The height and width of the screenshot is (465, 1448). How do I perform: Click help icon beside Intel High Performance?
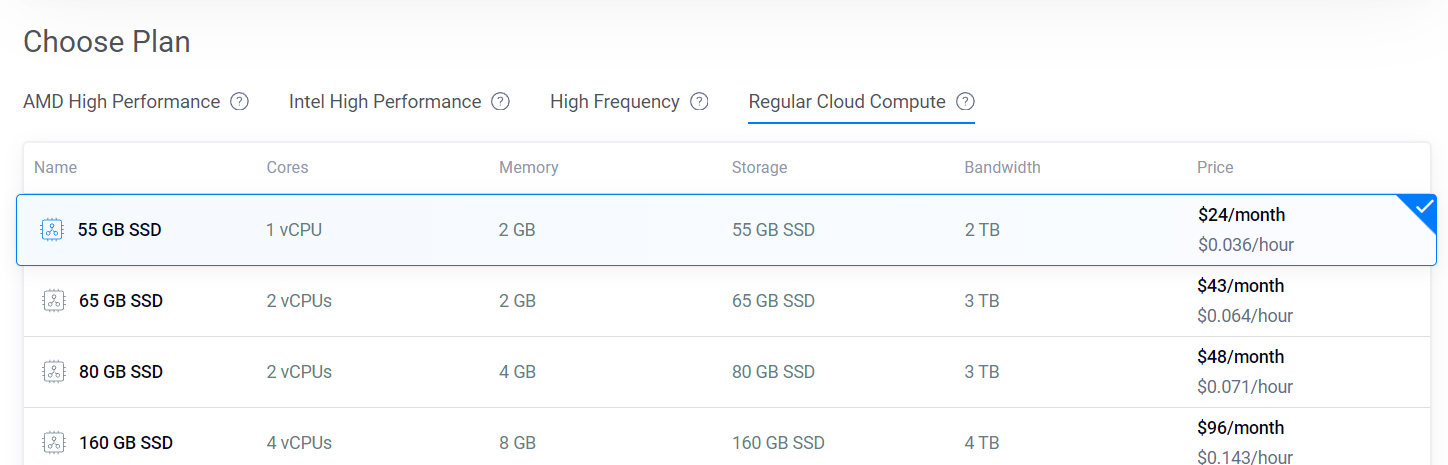[501, 102]
